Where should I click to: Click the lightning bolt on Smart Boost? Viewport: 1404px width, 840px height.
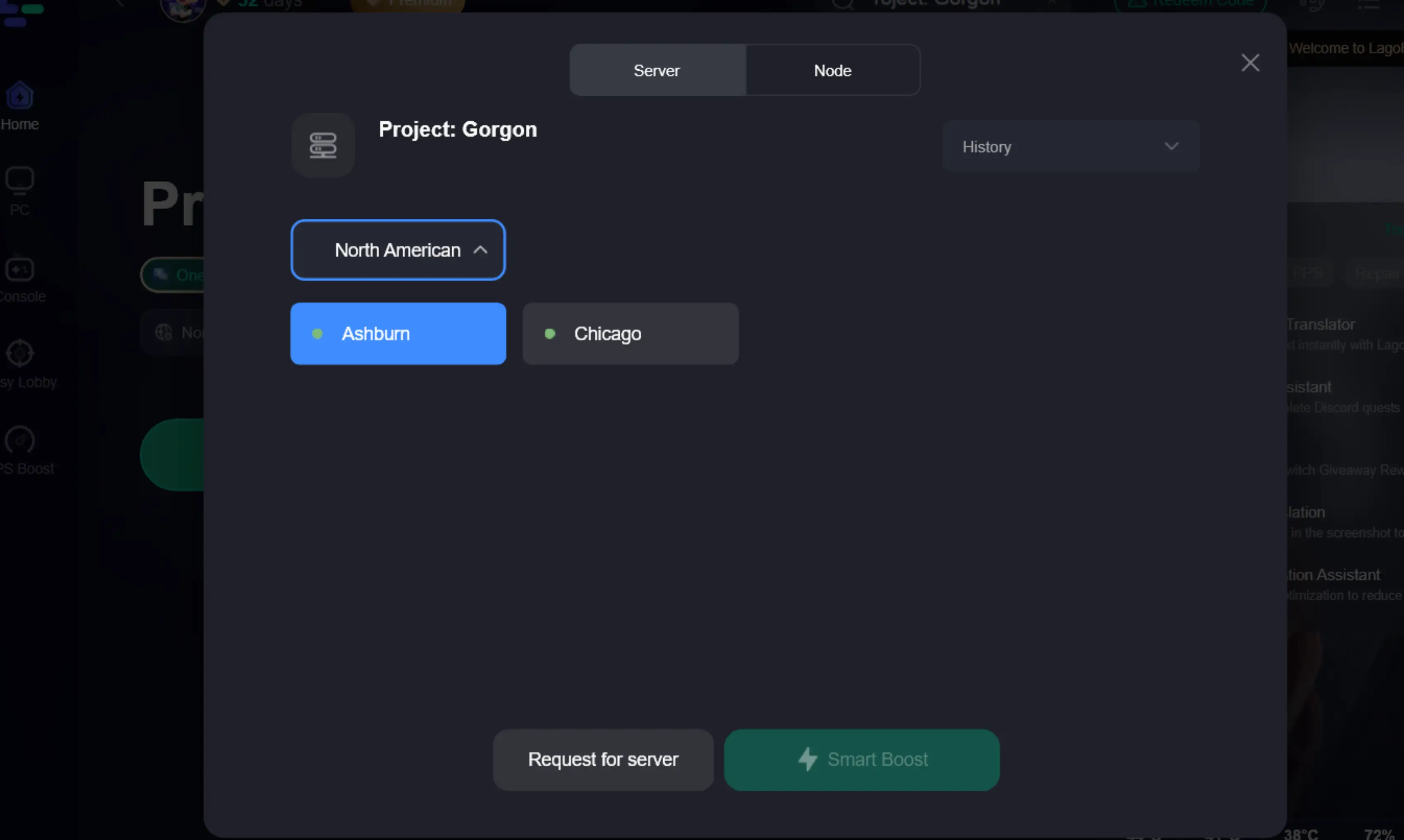tap(807, 759)
